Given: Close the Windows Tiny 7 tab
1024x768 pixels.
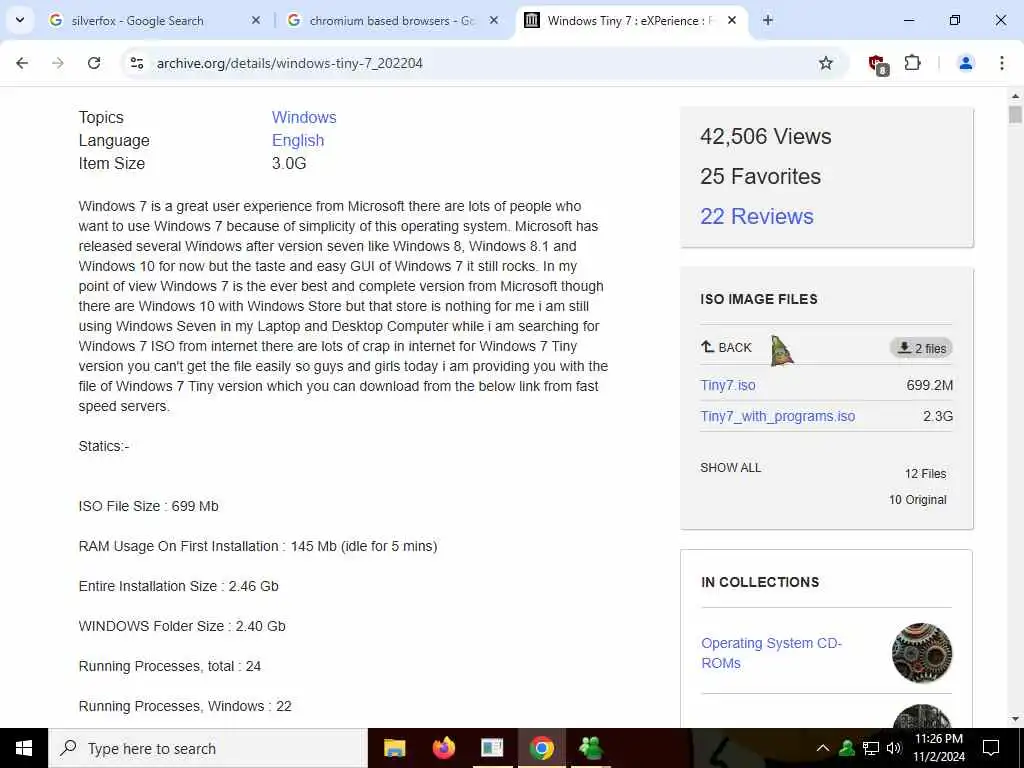Looking at the screenshot, I should [x=732, y=20].
